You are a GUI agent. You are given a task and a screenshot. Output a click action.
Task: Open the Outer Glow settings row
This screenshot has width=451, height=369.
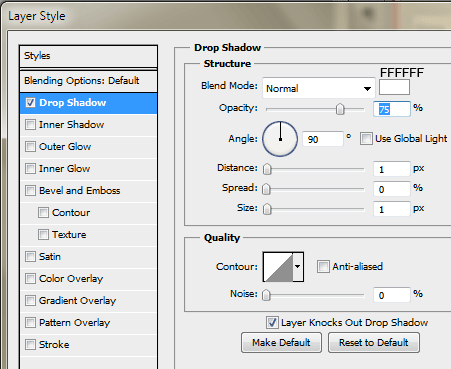[88, 147]
